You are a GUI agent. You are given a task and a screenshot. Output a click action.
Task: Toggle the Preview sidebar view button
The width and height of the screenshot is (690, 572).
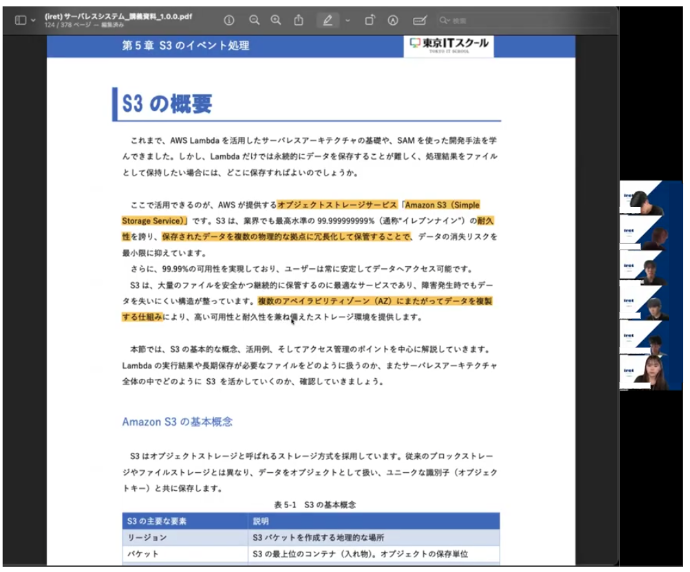(x=20, y=20)
